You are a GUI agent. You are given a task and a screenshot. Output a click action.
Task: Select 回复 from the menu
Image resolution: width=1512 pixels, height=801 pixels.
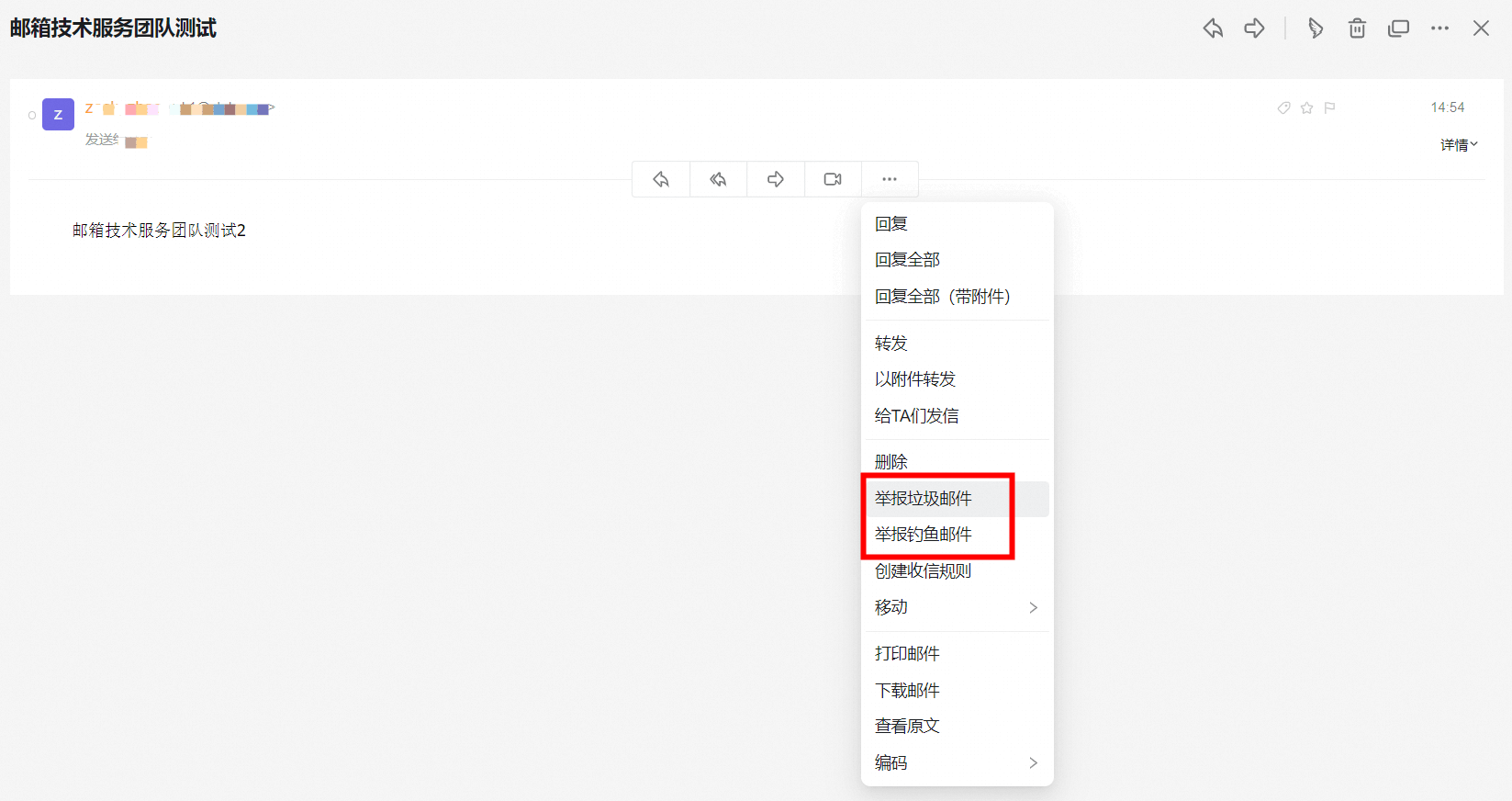(x=957, y=223)
